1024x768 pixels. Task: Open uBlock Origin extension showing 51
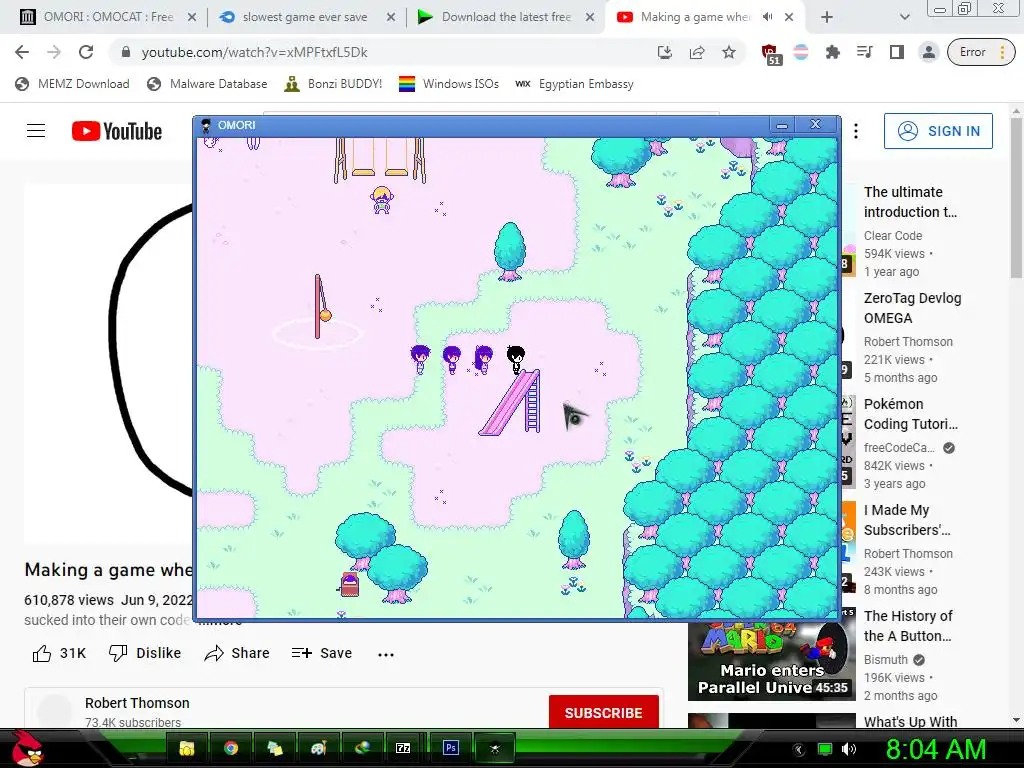point(771,54)
